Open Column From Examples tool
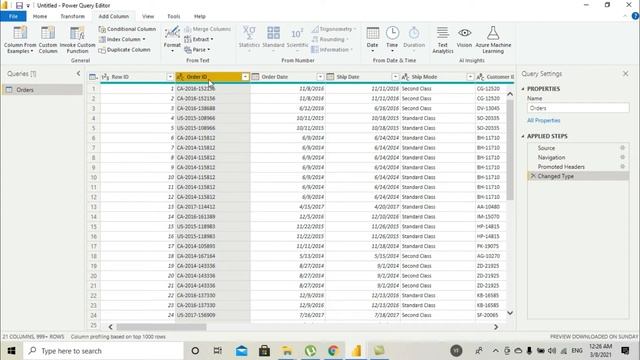This screenshot has width=640, height=360. point(20,40)
